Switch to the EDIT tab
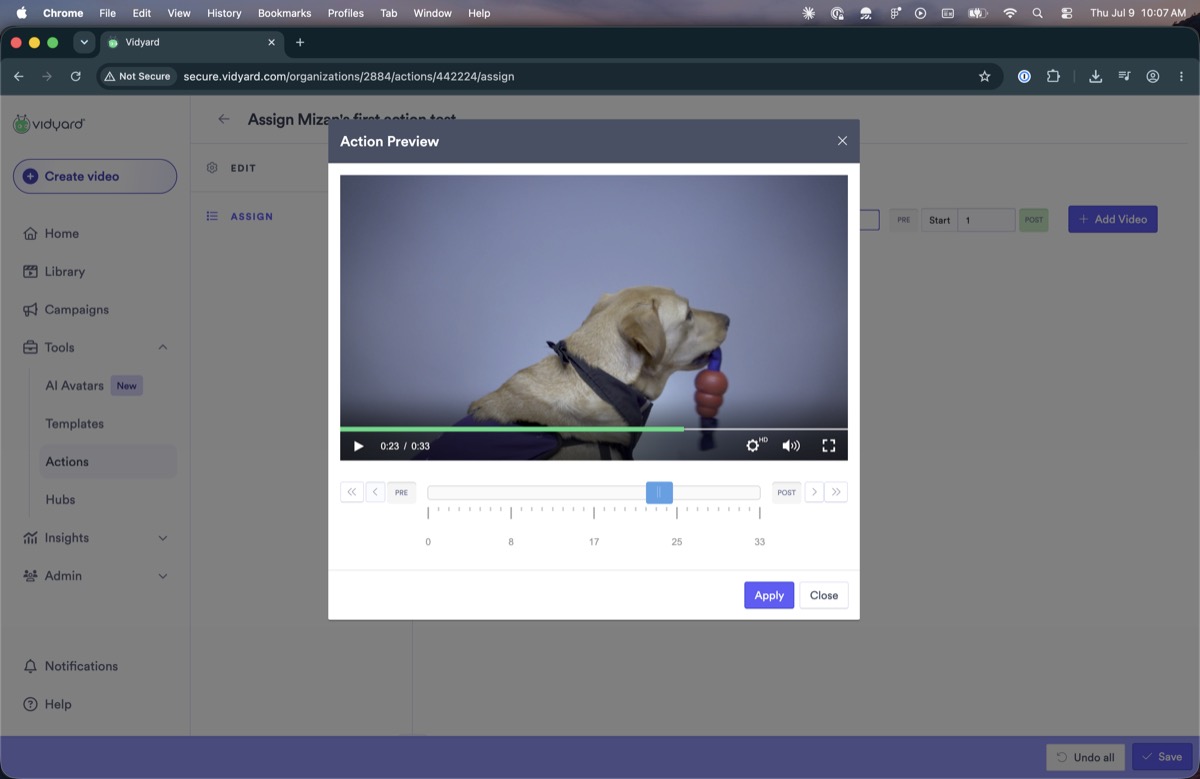This screenshot has height=779, width=1200. click(x=243, y=168)
